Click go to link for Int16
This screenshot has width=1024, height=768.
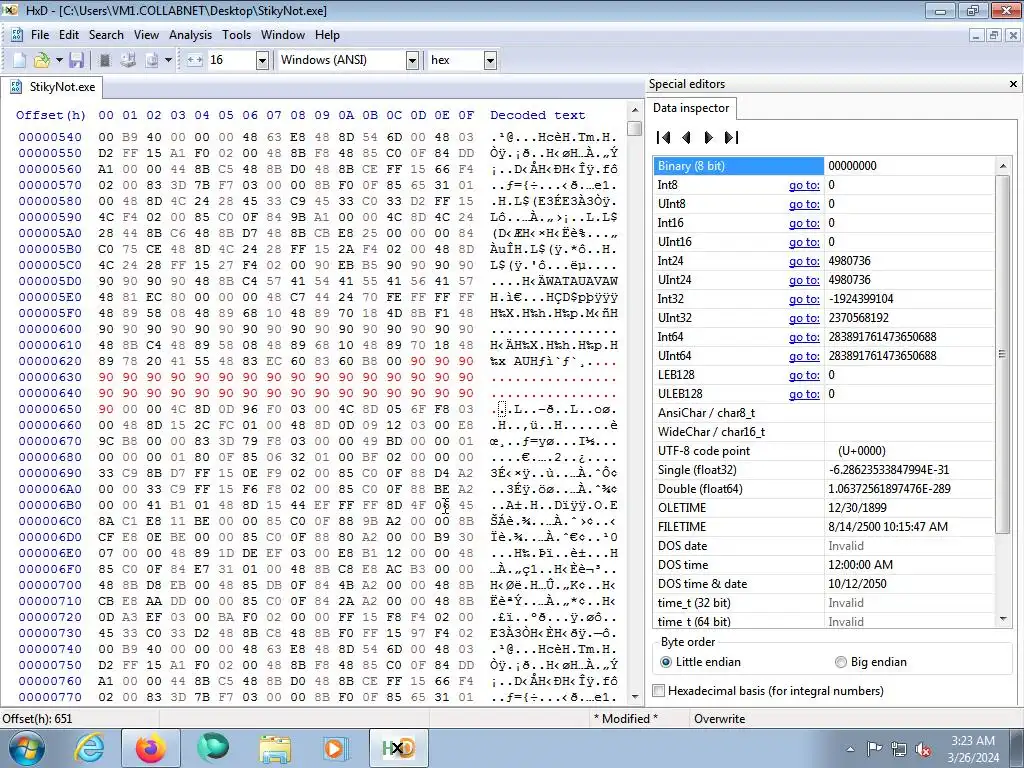[x=804, y=223]
